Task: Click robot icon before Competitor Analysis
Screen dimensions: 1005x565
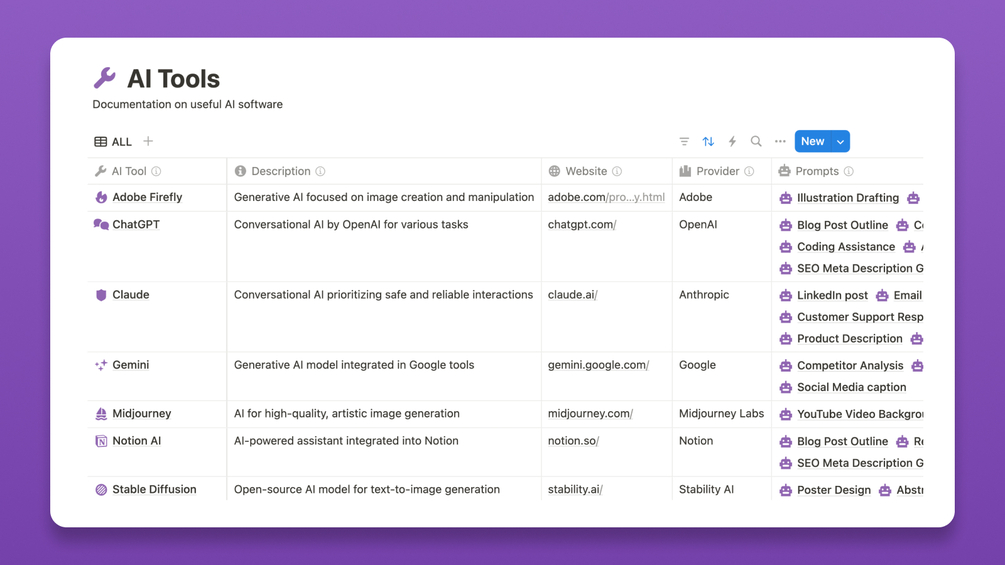Action: 786,366
